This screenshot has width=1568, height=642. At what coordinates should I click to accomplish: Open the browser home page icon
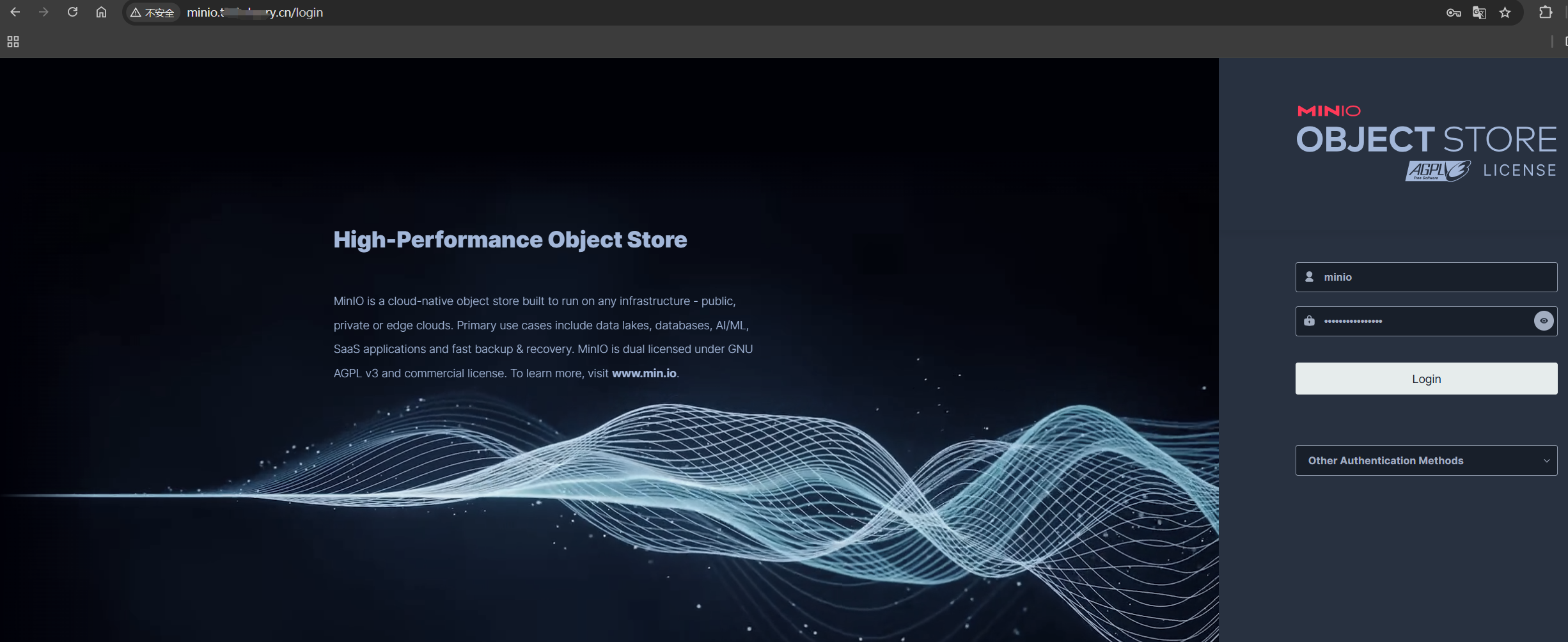101,12
